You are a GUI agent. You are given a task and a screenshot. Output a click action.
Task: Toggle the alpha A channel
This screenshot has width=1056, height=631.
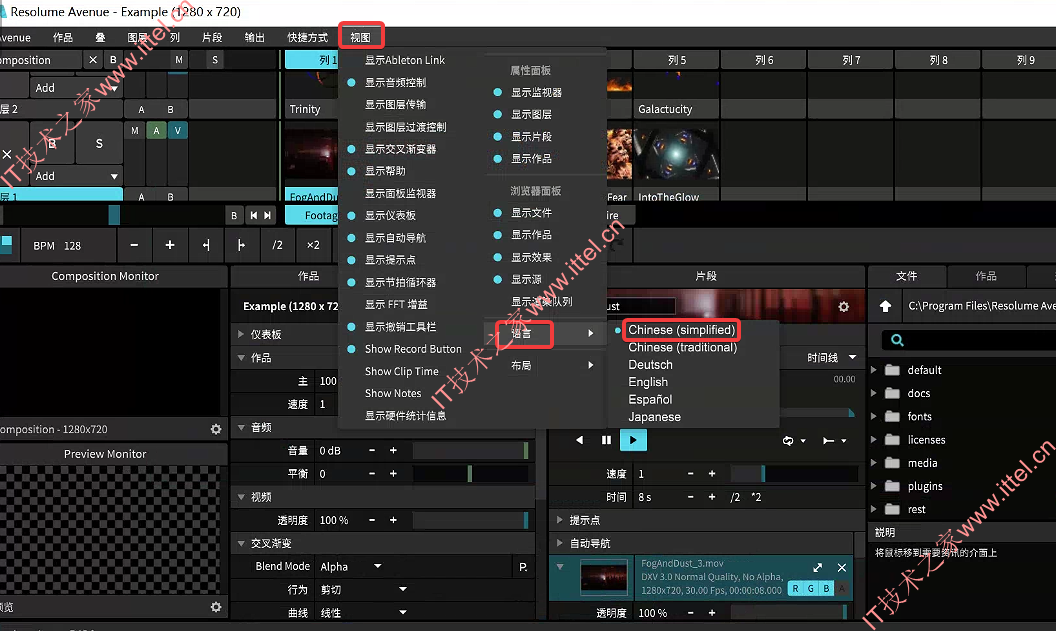[841, 589]
